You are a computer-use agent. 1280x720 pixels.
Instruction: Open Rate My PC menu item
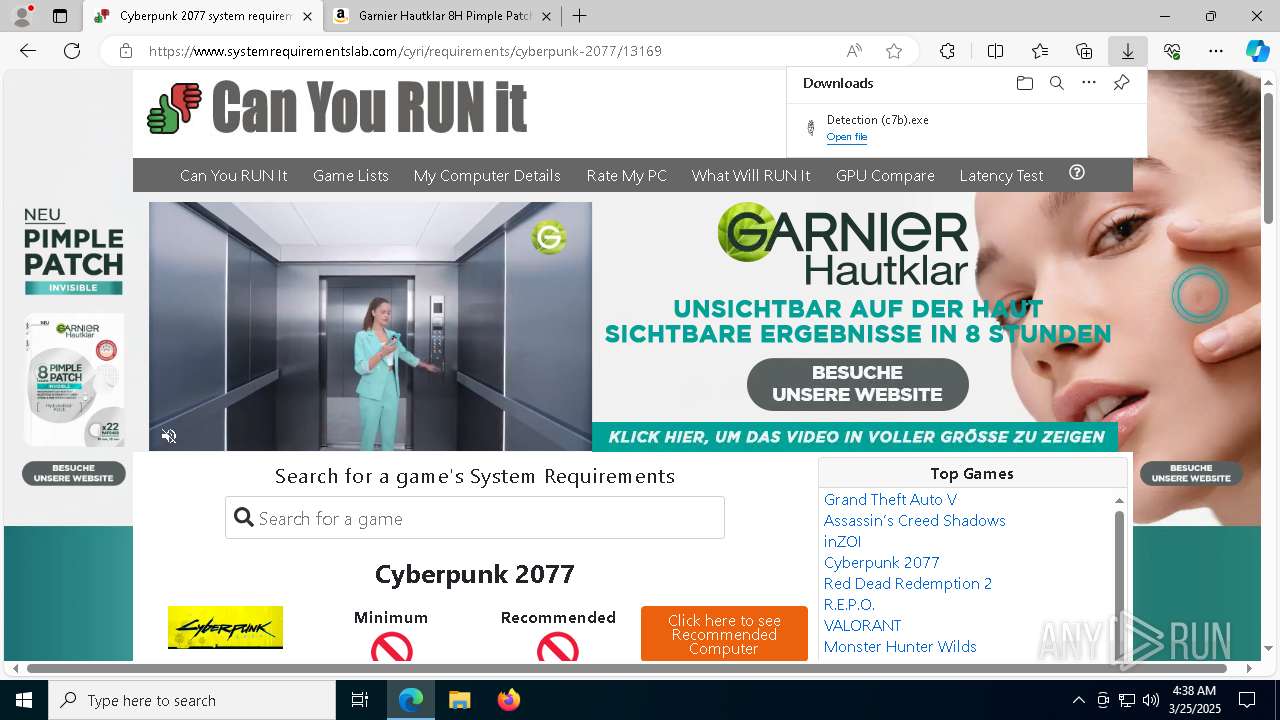tap(626, 175)
